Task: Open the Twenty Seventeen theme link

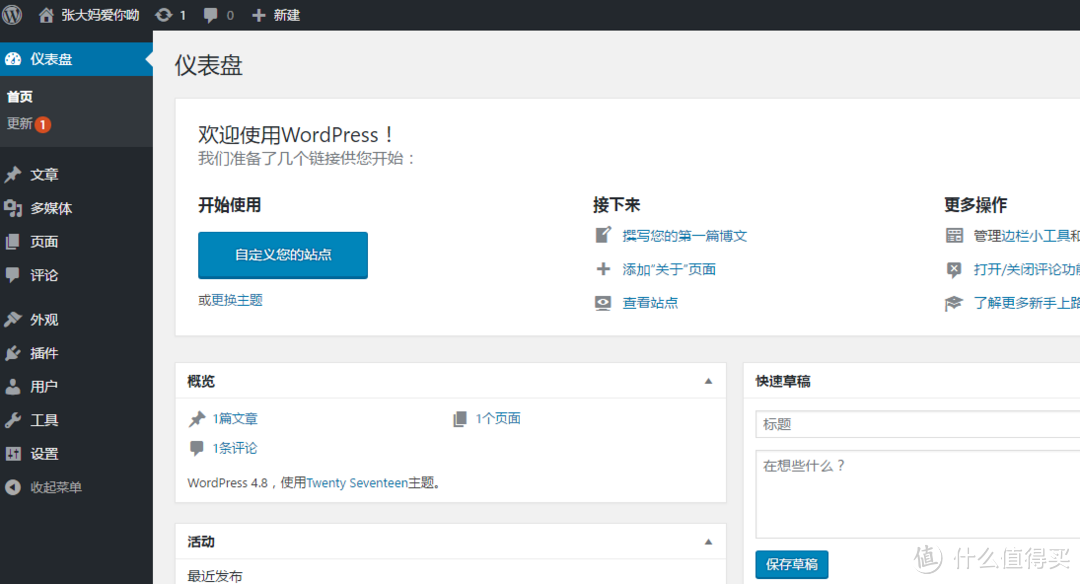Action: tap(357, 483)
